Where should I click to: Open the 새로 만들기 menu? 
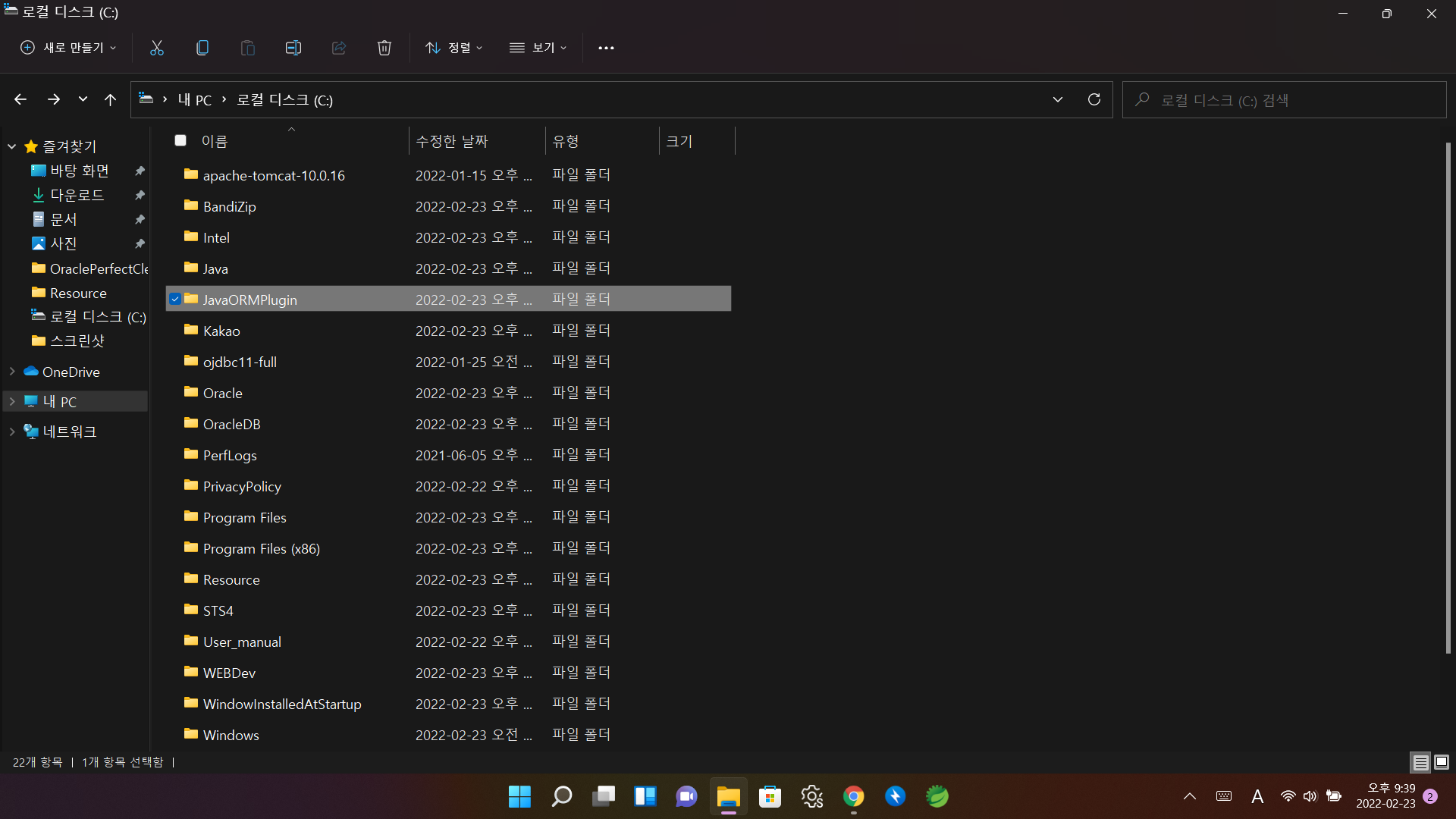click(x=68, y=48)
